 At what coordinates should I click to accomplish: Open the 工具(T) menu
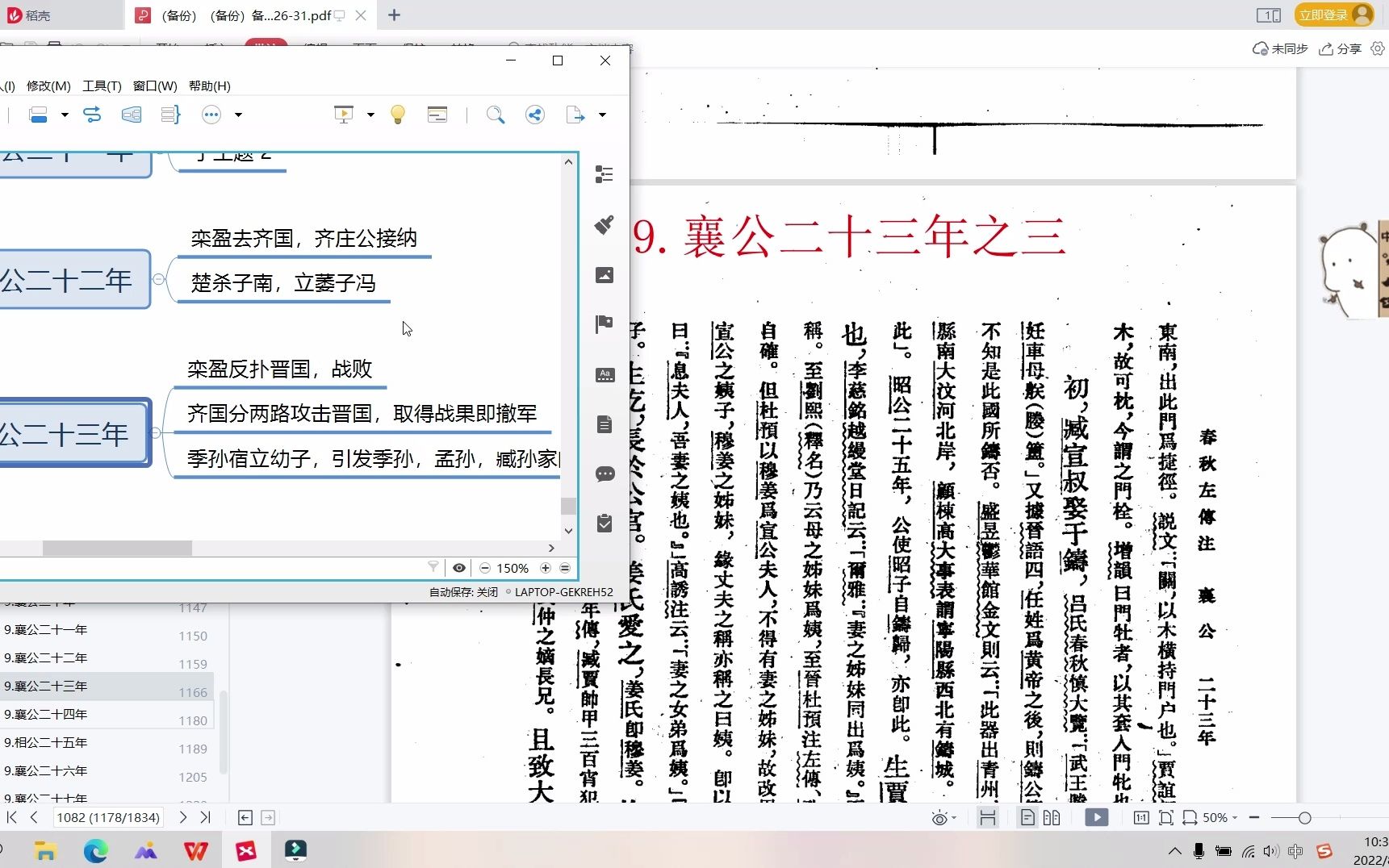102,86
